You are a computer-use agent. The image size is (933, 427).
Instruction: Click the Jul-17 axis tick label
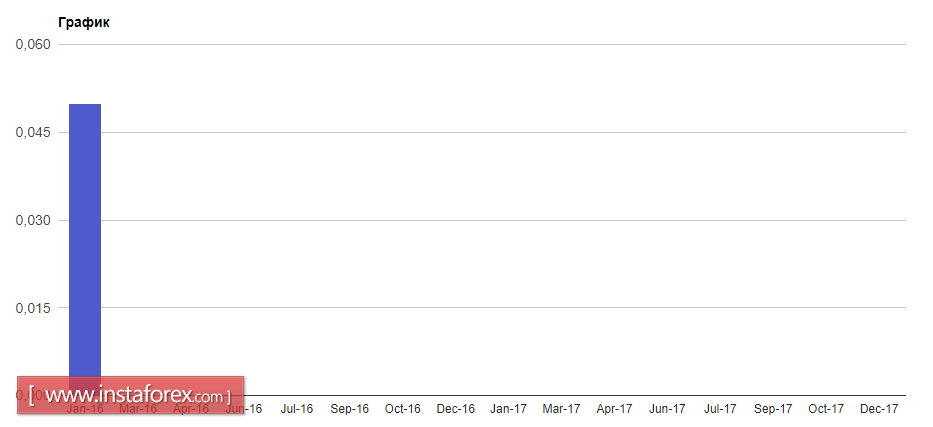click(x=719, y=409)
